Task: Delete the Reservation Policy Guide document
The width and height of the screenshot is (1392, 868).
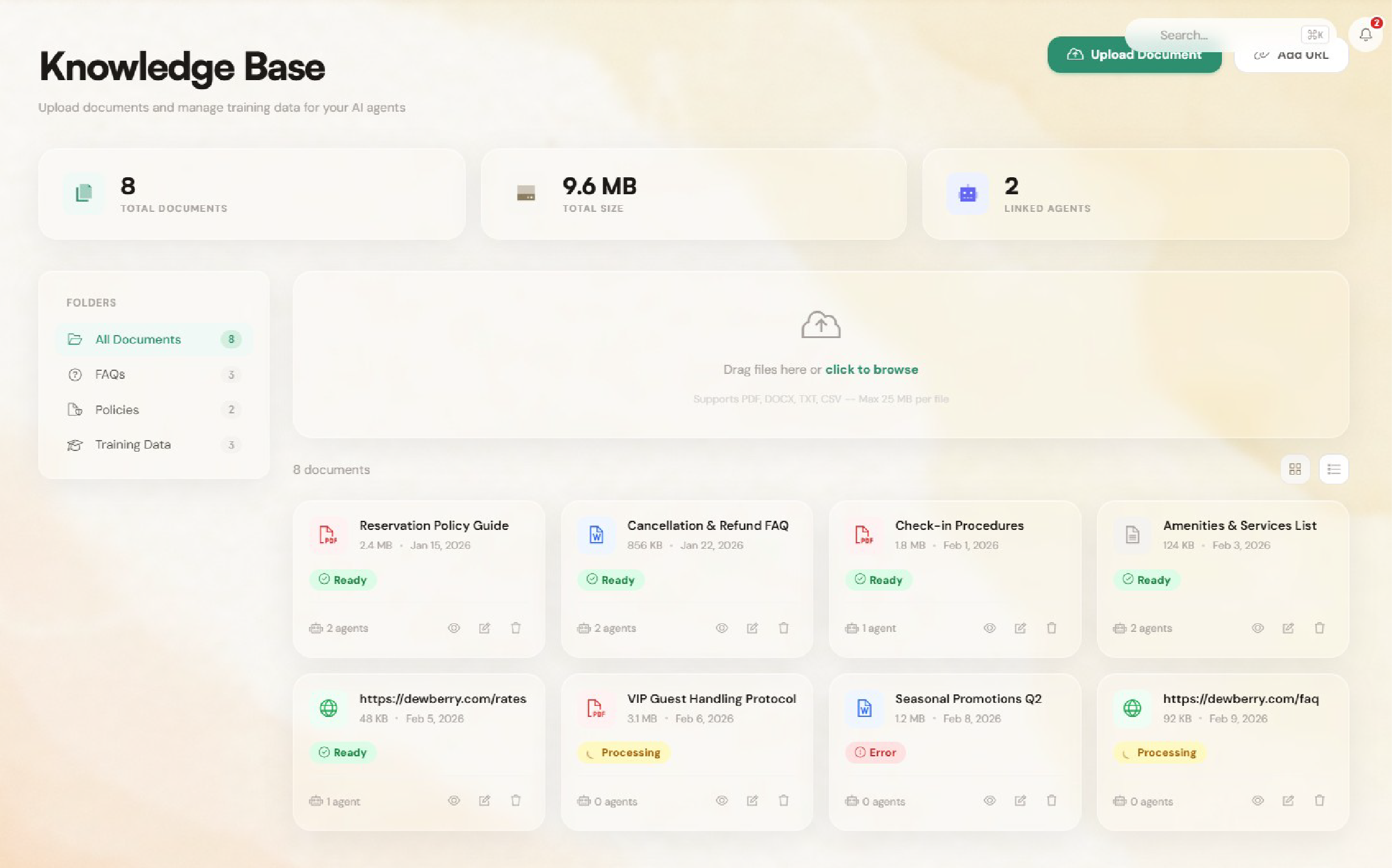Action: [x=516, y=628]
